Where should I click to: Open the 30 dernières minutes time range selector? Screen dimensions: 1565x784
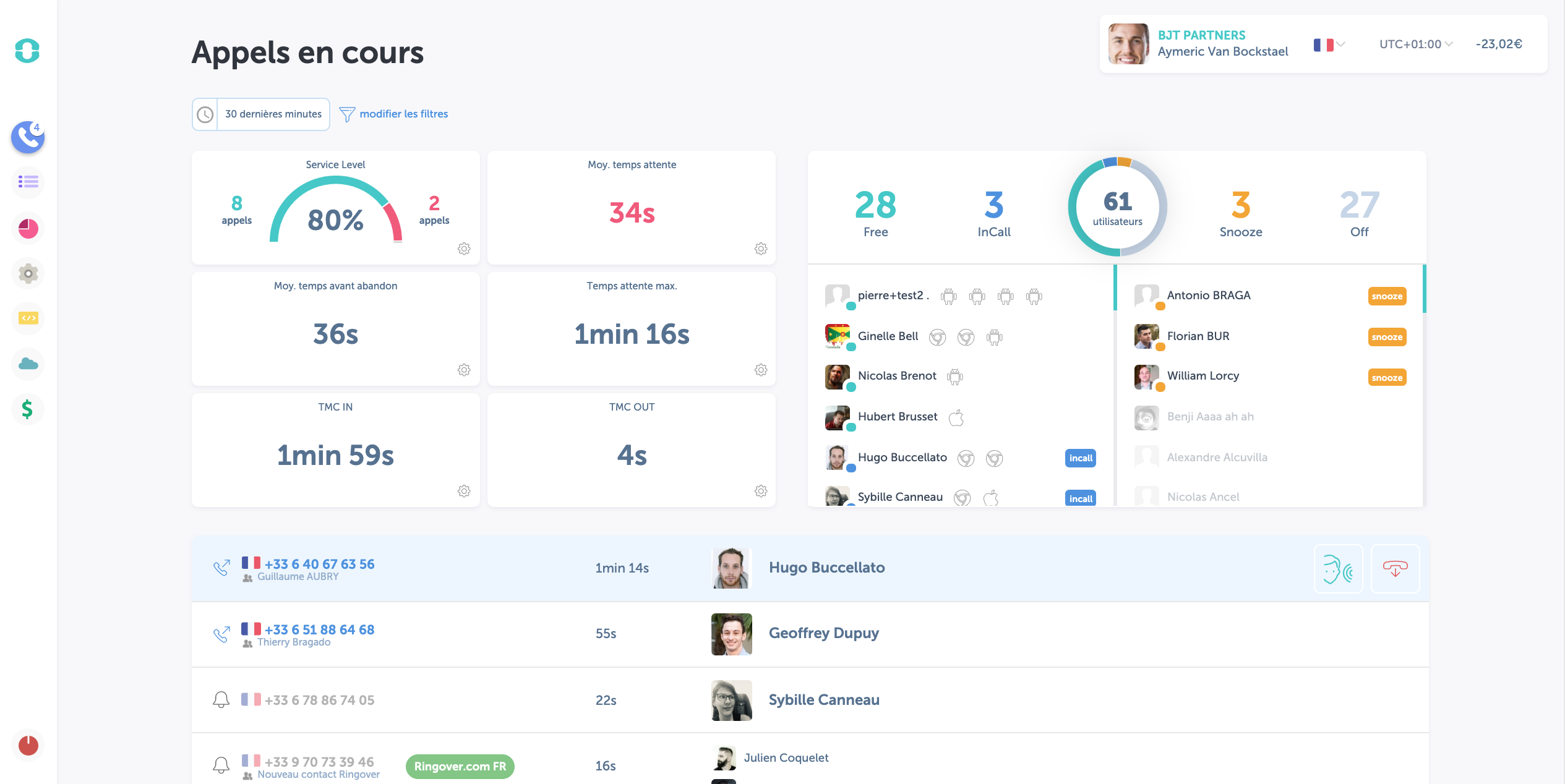[260, 114]
